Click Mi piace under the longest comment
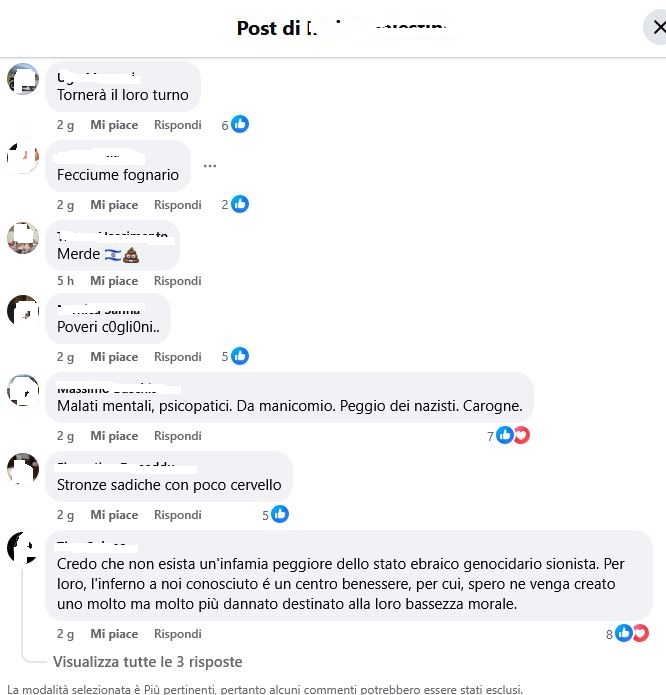666x695 pixels. tap(114, 634)
